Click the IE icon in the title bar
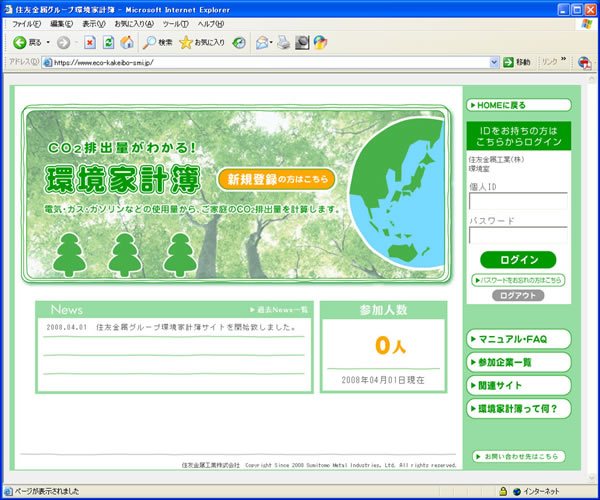Screen dimensions: 600x500 (8, 9)
